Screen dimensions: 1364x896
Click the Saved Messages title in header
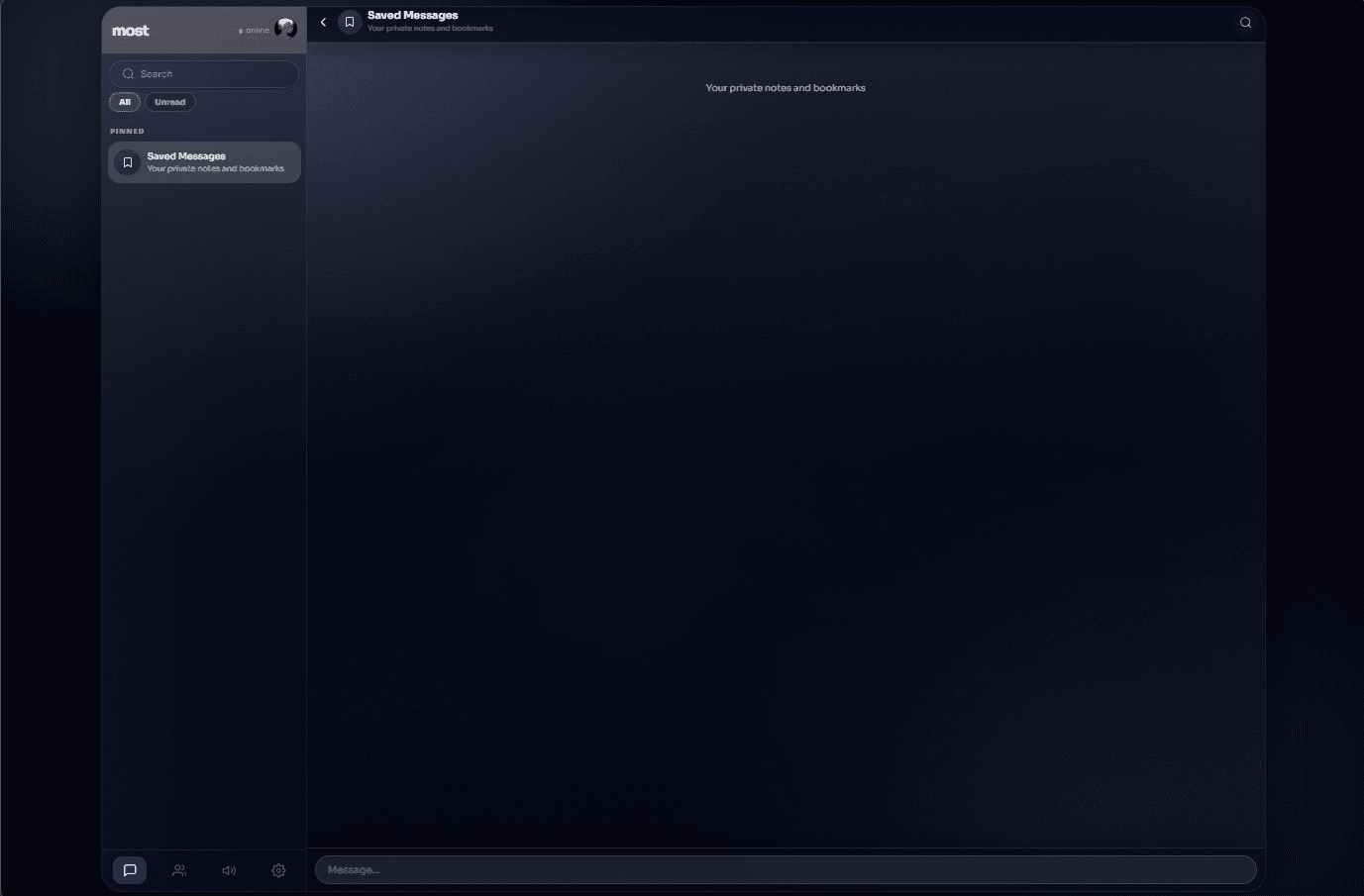point(412,16)
